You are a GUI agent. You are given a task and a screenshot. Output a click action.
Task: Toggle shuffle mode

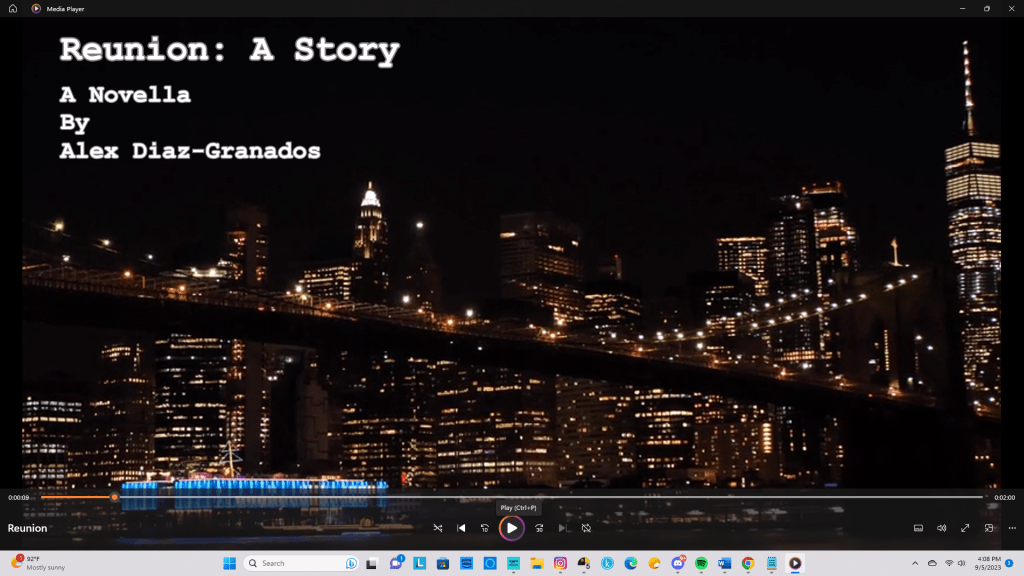[x=438, y=528]
